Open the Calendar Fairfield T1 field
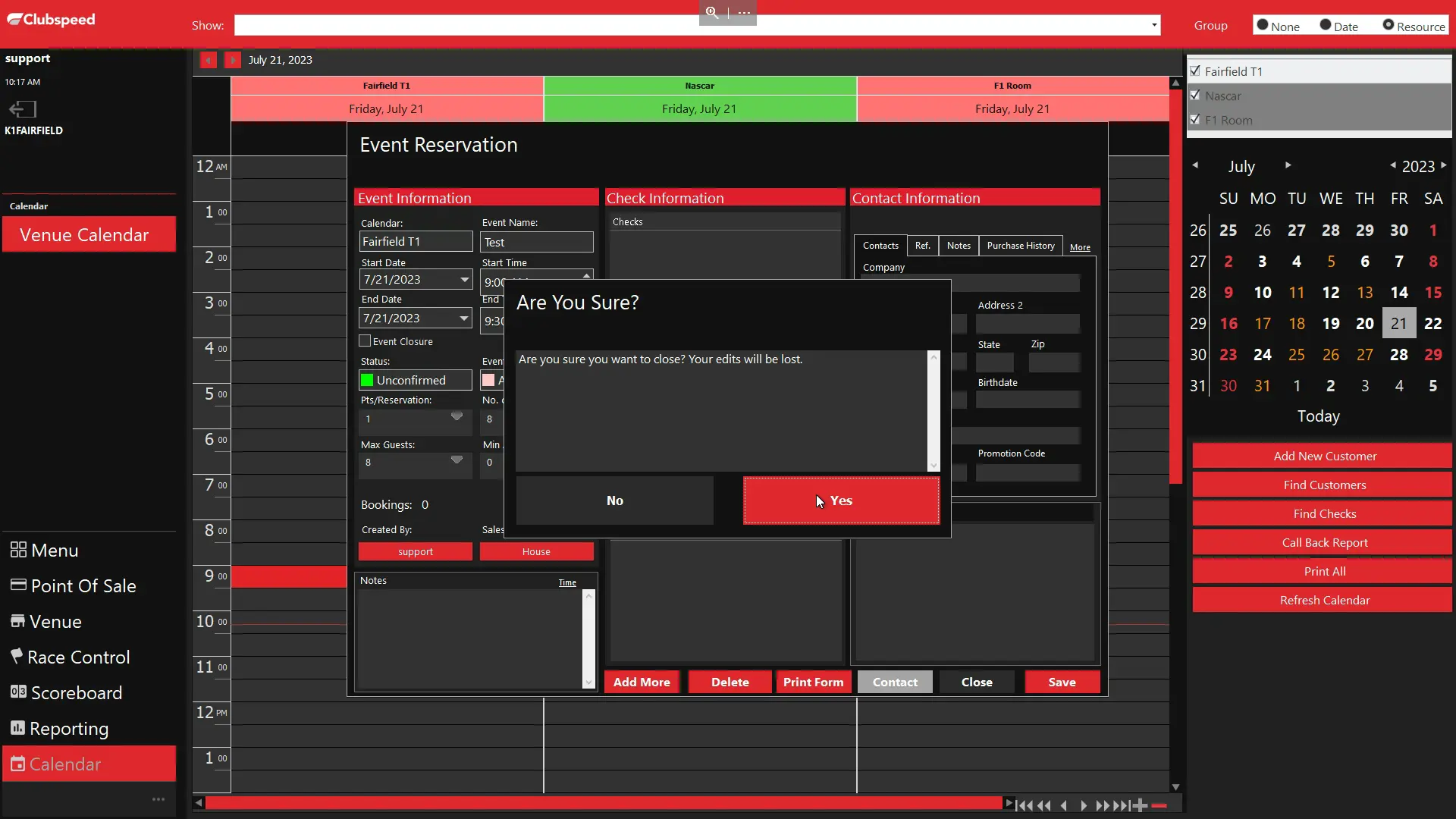 pos(416,241)
